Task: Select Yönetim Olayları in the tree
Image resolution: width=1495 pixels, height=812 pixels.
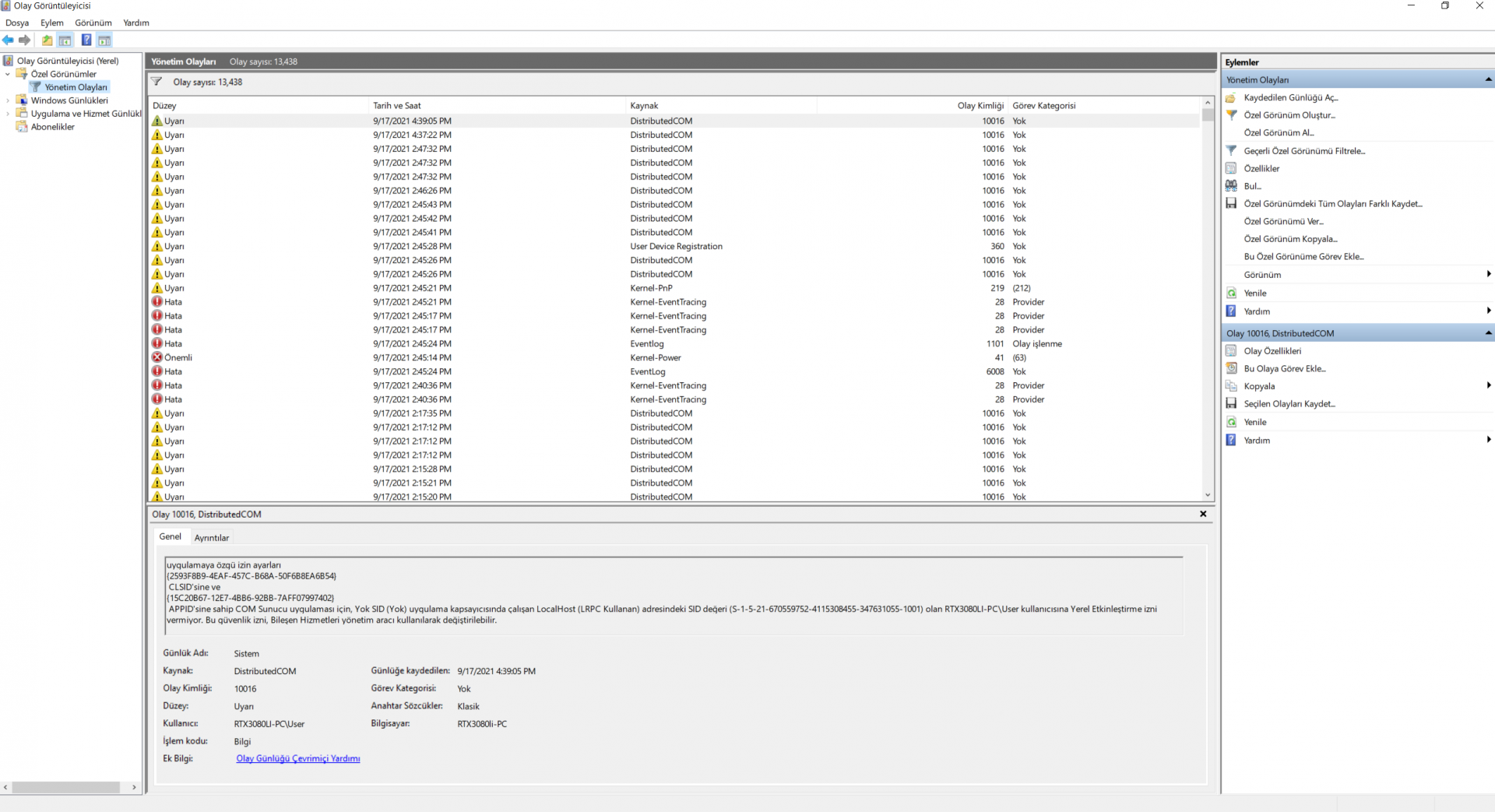Action: pyautogui.click(x=76, y=87)
